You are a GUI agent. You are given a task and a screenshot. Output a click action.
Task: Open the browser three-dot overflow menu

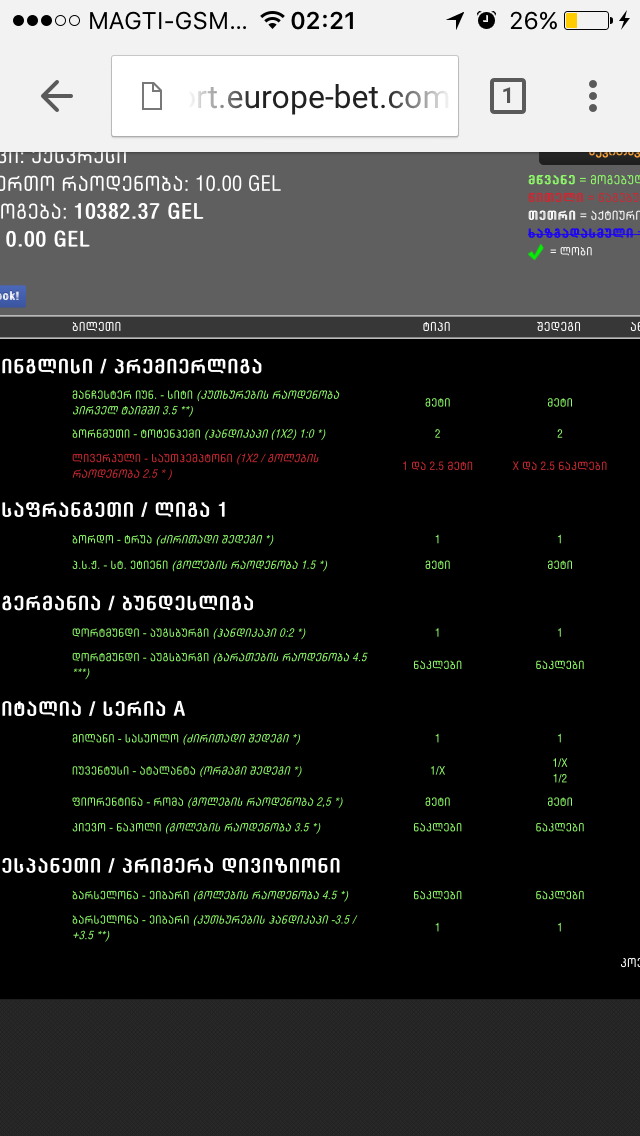[593, 96]
